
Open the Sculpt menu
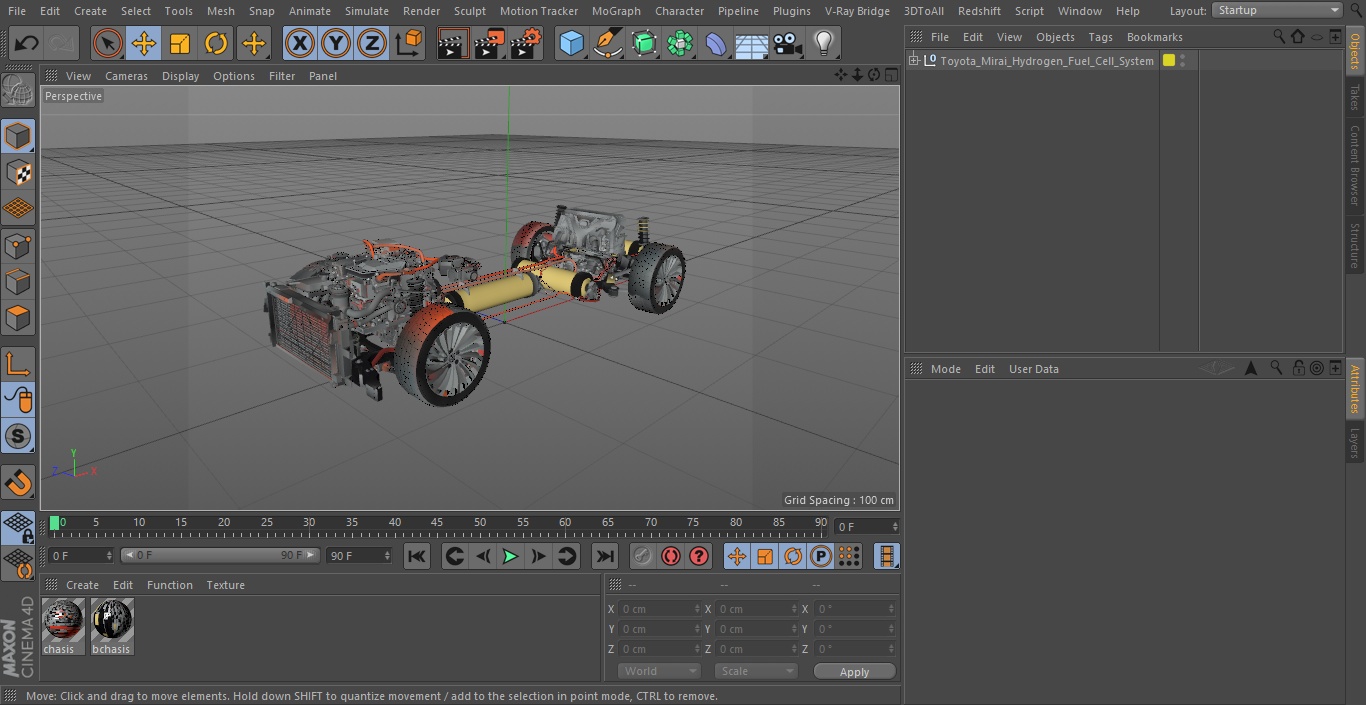pos(469,11)
